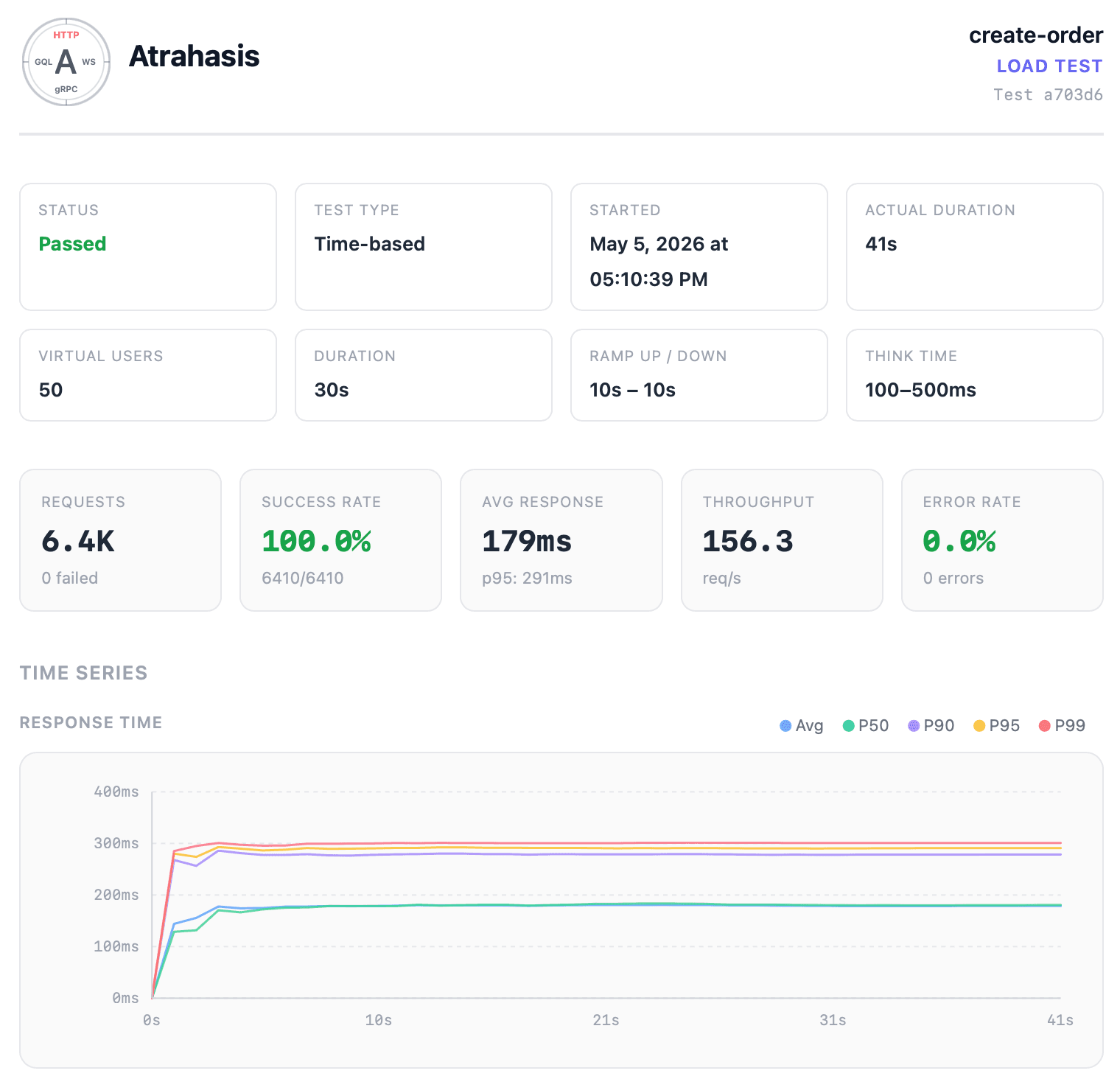
Task: Click the P50 legend green dot
Action: point(848,726)
